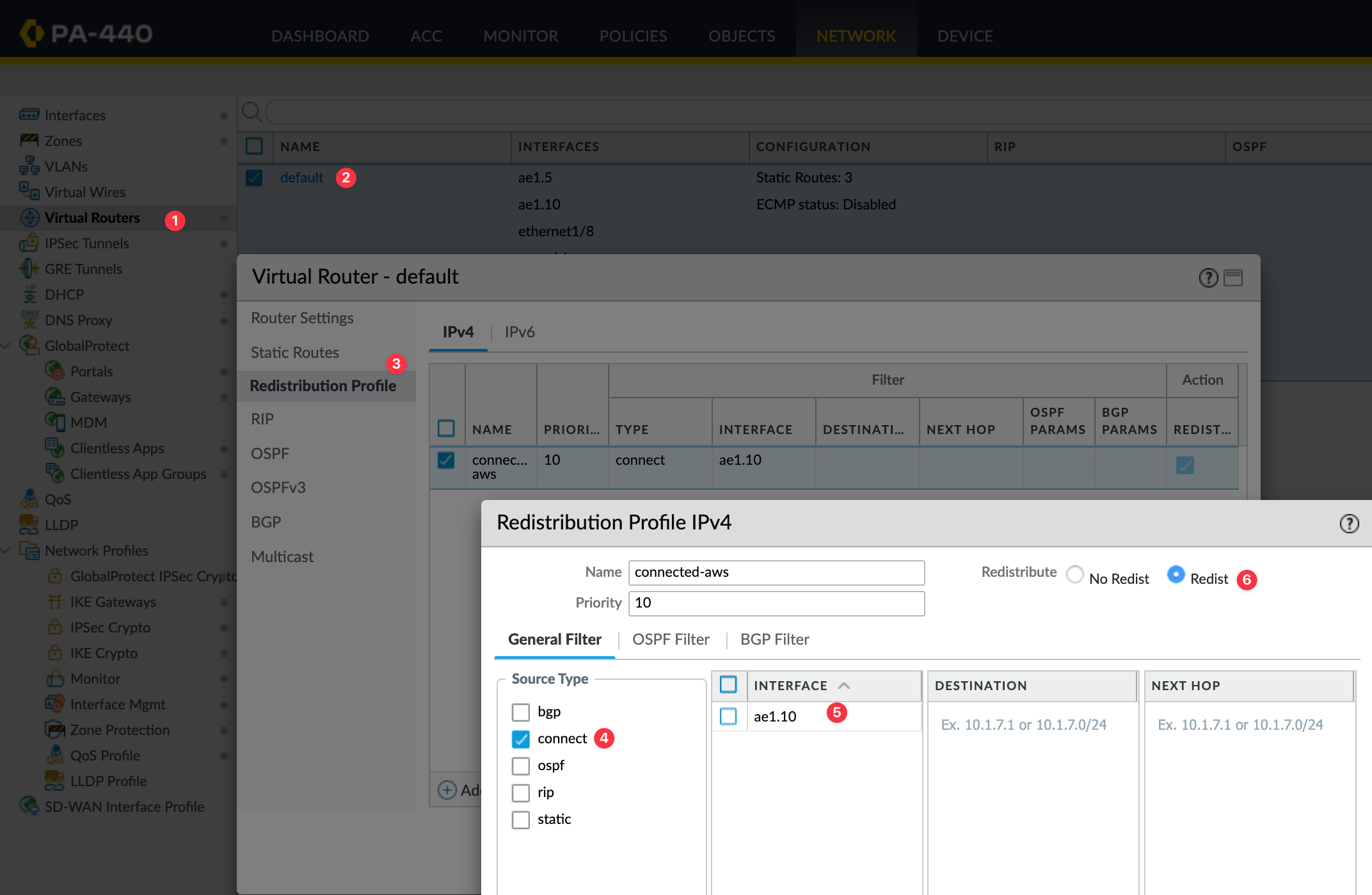Click the GRE Tunnels sidebar icon
The image size is (1372, 895).
coord(29,269)
